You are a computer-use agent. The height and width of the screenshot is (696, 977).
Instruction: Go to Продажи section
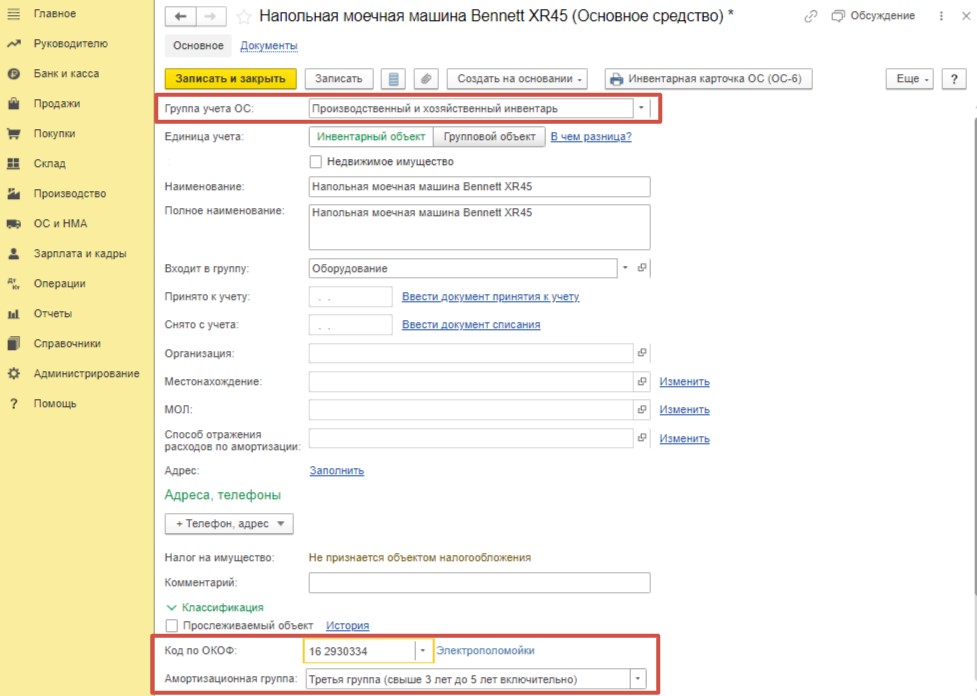(x=57, y=103)
